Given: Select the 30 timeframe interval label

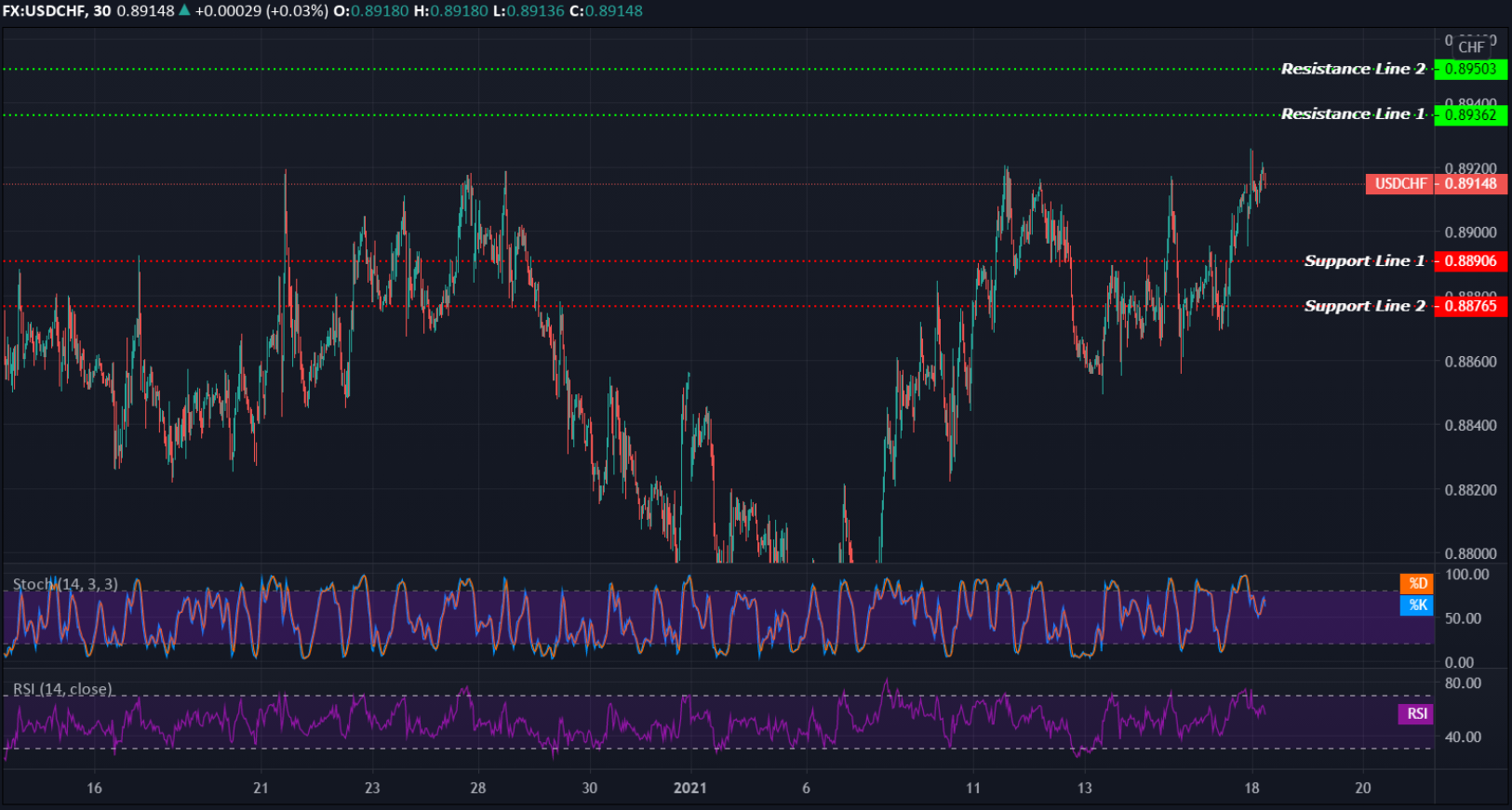Looking at the screenshot, I should (102, 11).
